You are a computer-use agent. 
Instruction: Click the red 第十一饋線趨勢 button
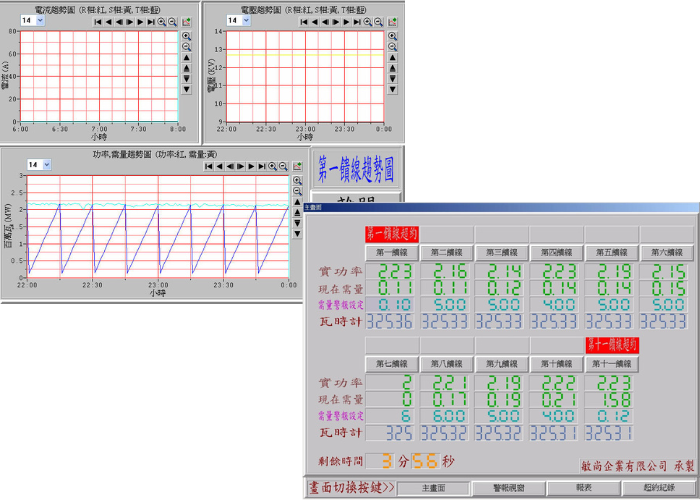[612, 345]
